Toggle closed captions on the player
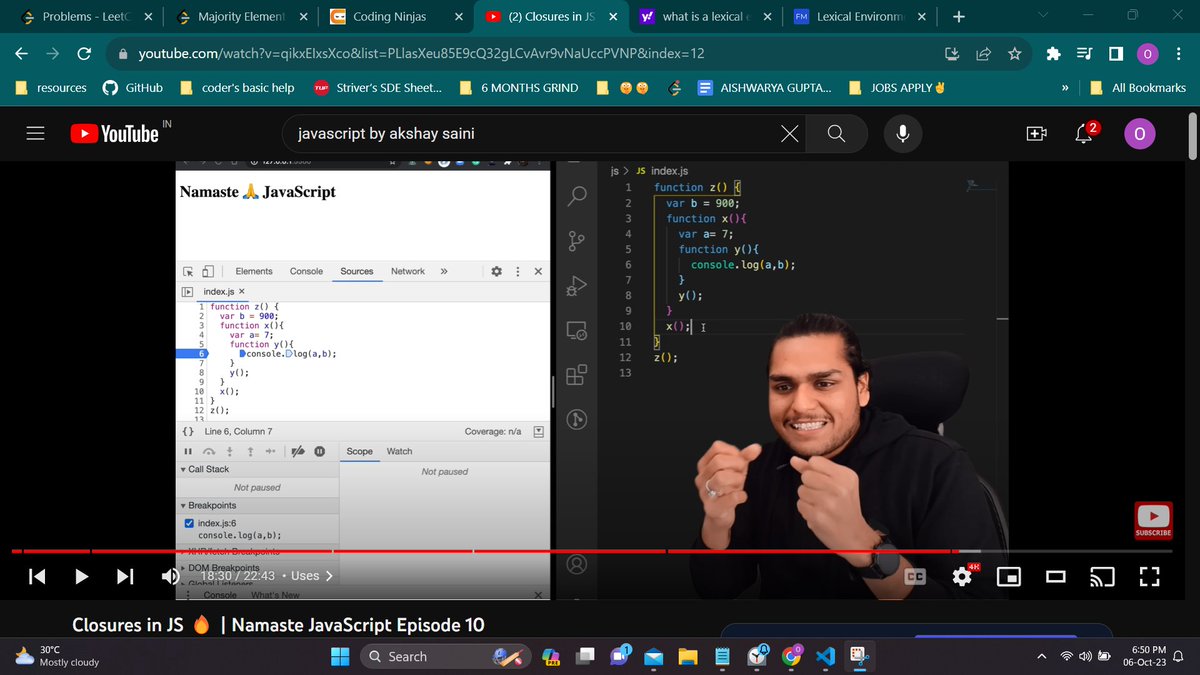Screen dimensions: 1200x675 (916, 577)
